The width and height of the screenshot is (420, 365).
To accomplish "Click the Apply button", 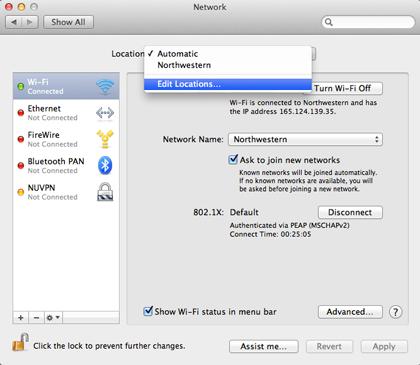I will (x=384, y=346).
